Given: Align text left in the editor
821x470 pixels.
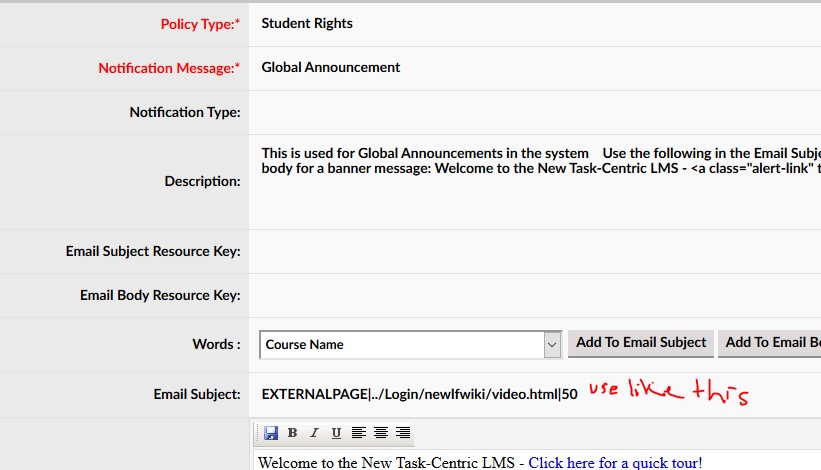Looking at the screenshot, I should 359,433.
